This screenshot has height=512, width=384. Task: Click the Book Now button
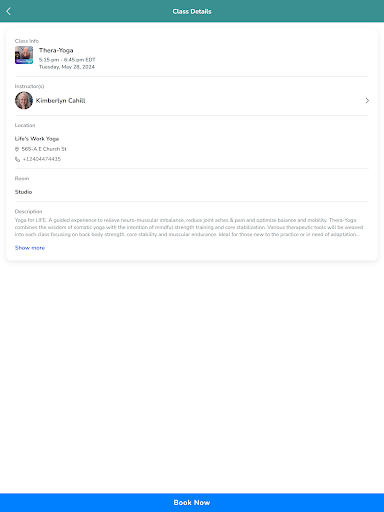point(192,503)
